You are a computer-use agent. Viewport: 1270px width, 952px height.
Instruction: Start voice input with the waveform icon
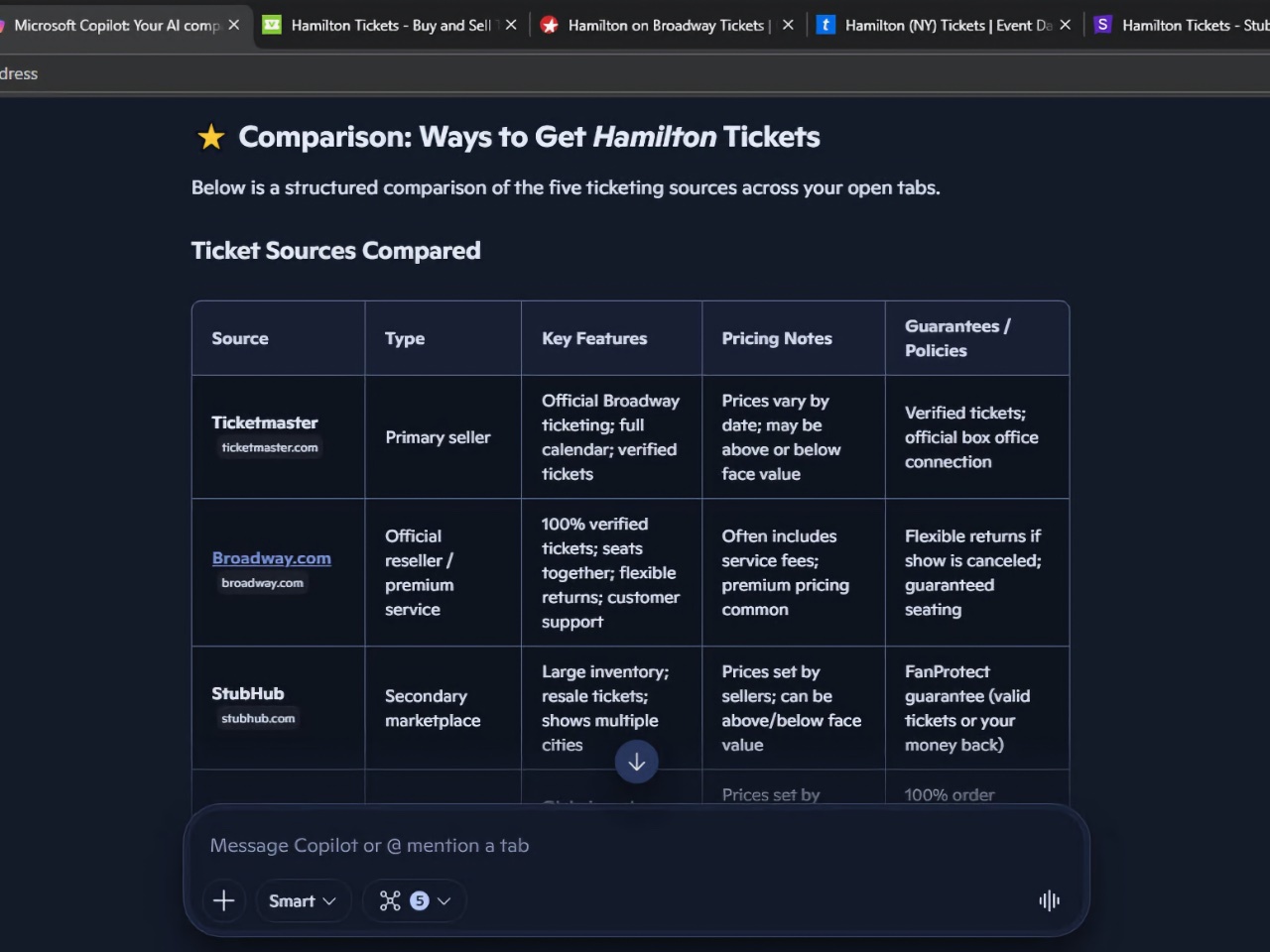click(x=1049, y=900)
